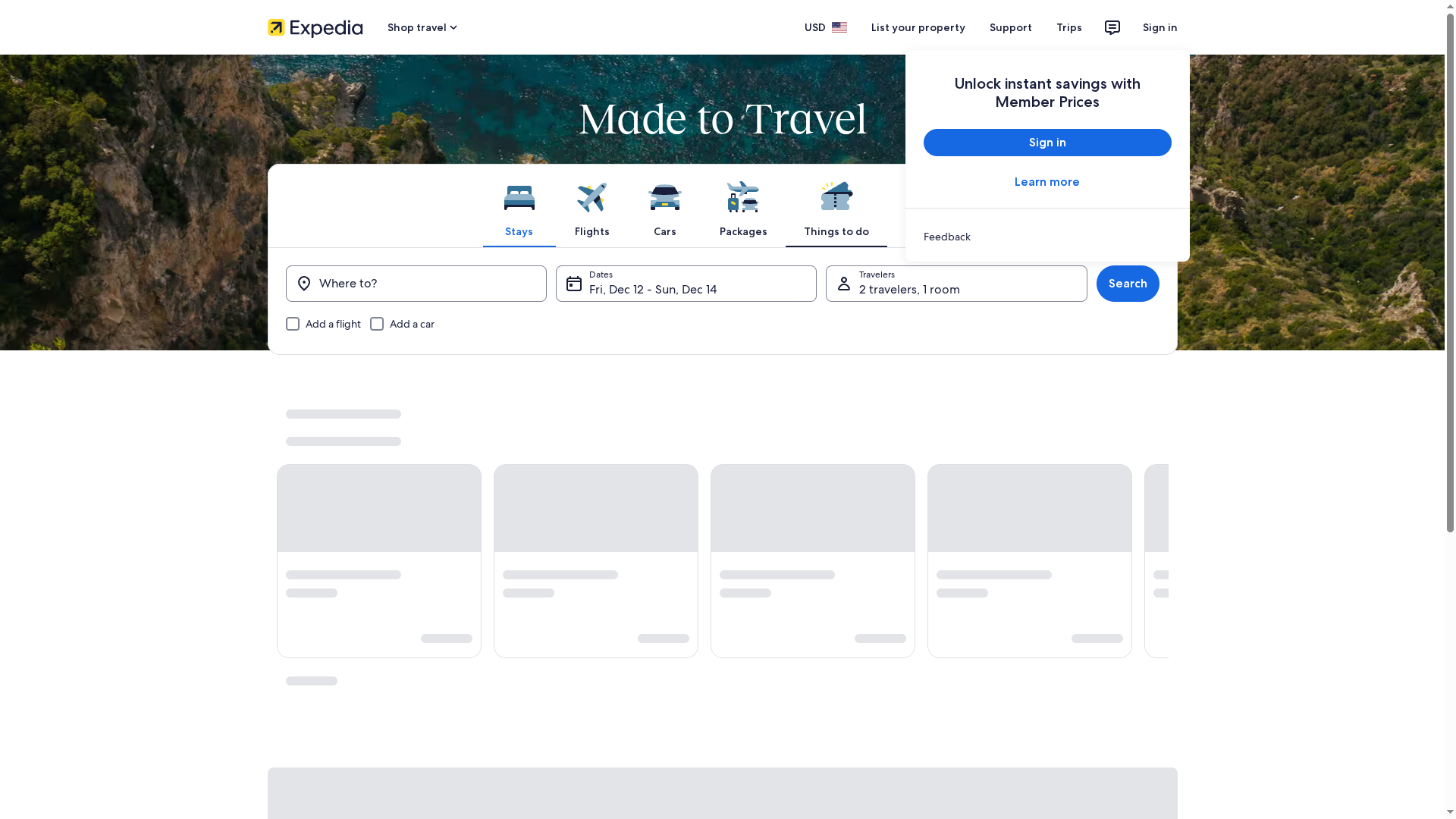Open the Cars search via car icon
Image resolution: width=1456 pixels, height=819 pixels.
[664, 196]
